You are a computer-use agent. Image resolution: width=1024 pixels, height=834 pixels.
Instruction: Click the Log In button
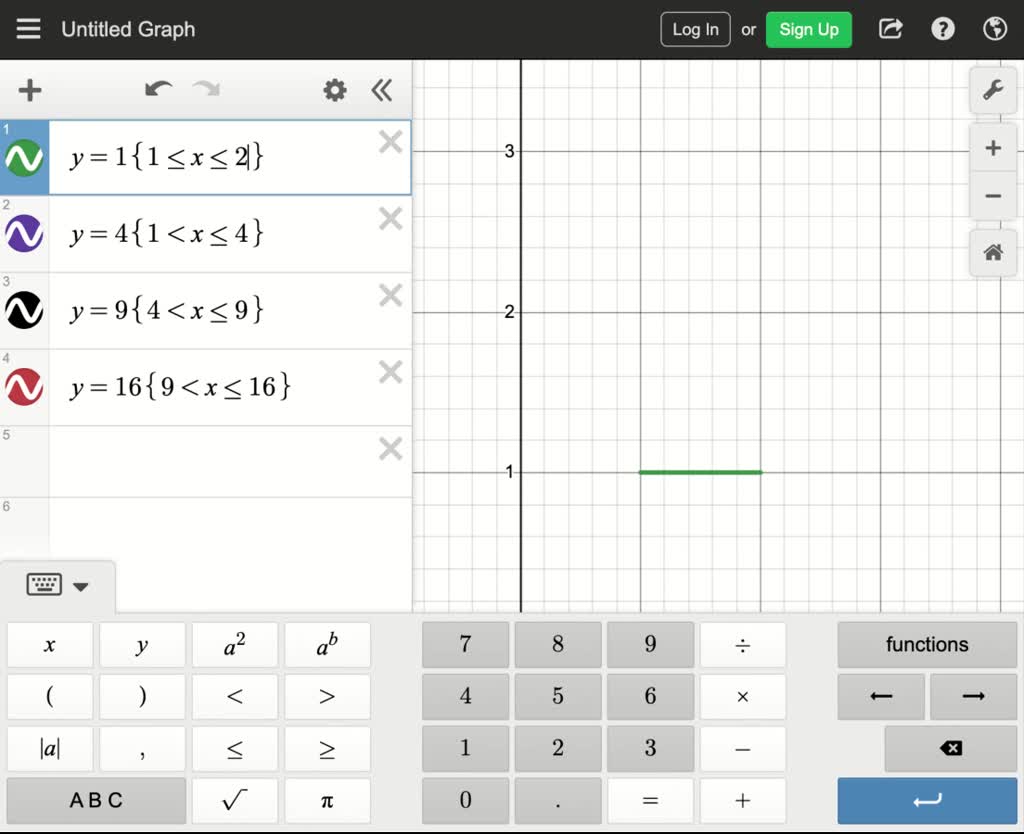(694, 29)
